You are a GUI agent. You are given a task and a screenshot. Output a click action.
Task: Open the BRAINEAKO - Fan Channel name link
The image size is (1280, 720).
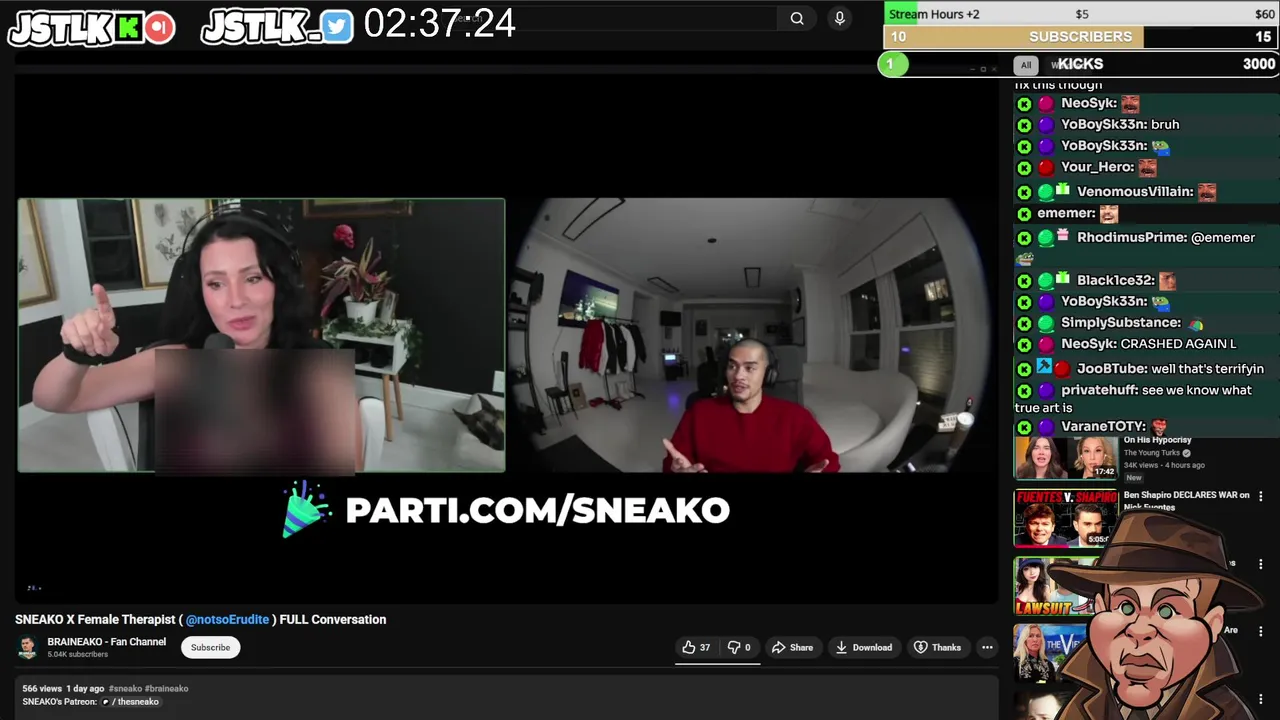pos(107,642)
